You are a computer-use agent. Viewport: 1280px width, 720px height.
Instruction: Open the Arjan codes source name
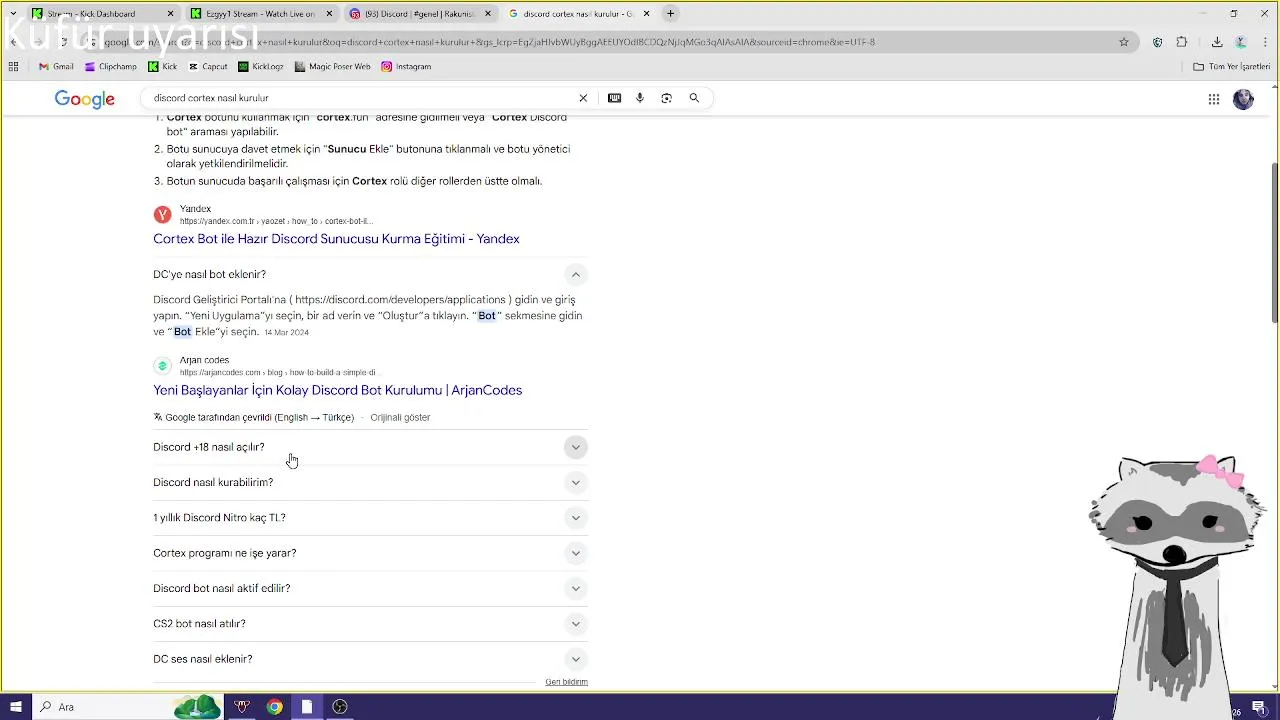[x=204, y=360]
